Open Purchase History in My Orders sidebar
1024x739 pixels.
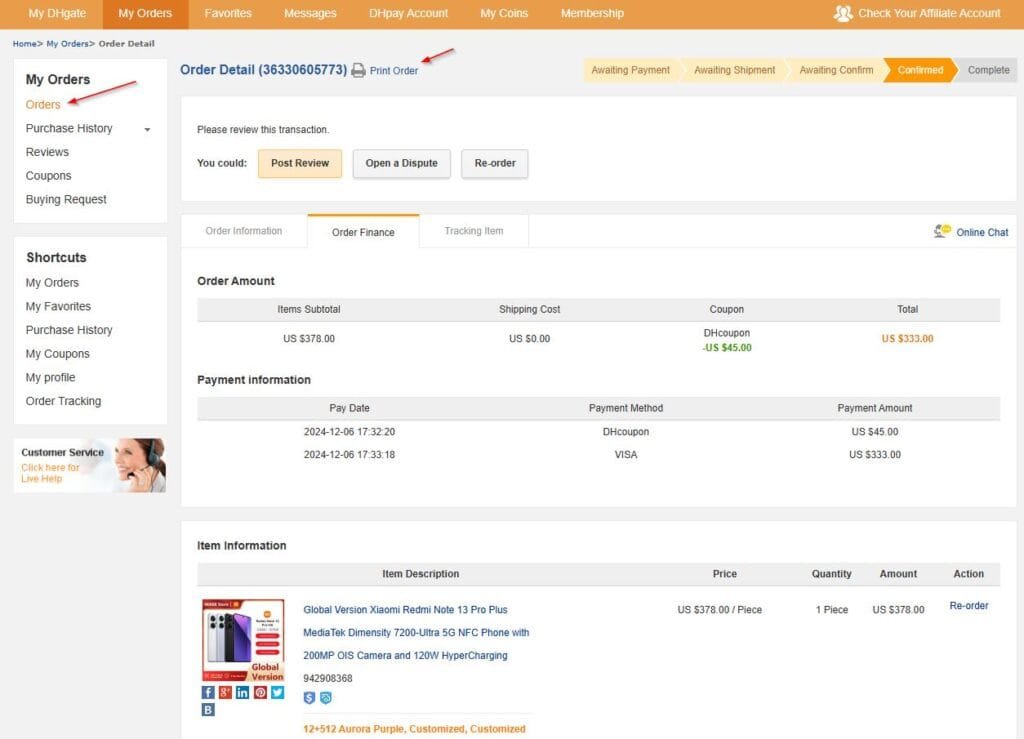(69, 129)
